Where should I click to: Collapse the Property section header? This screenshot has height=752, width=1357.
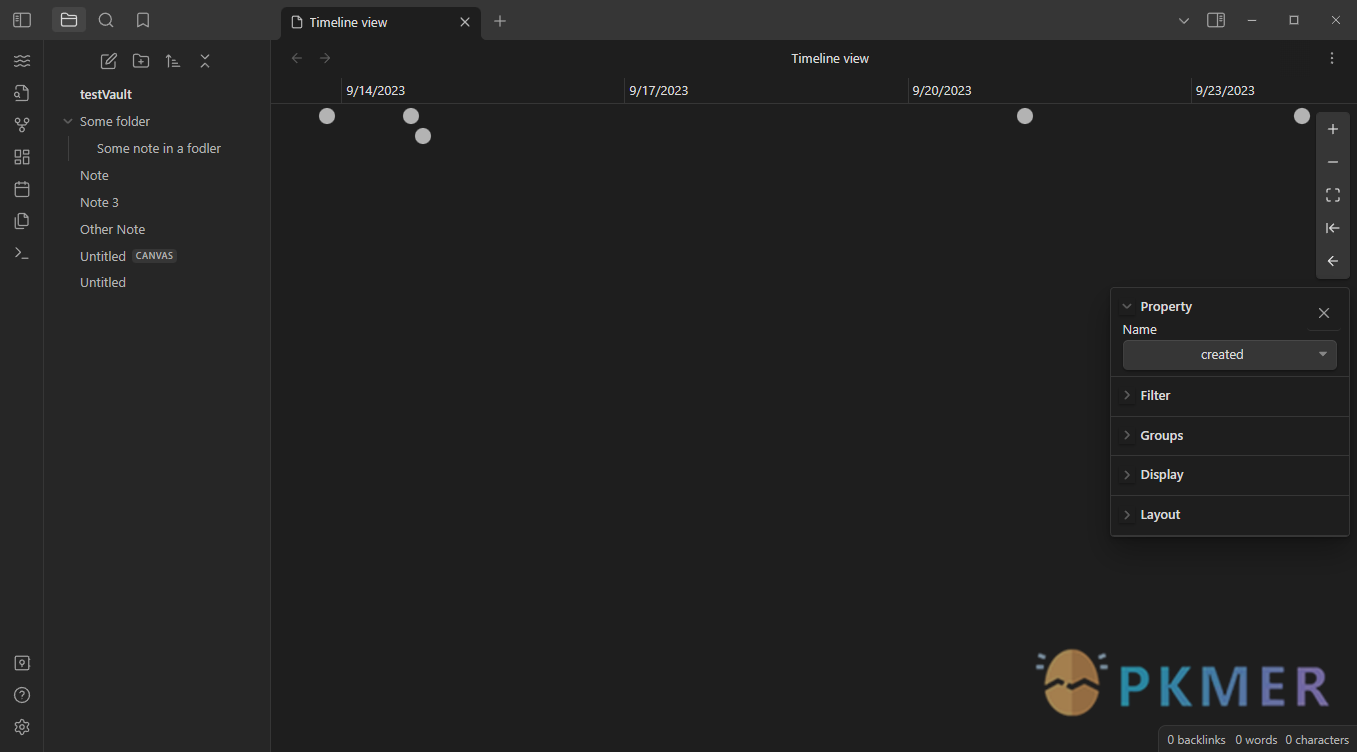[1128, 306]
